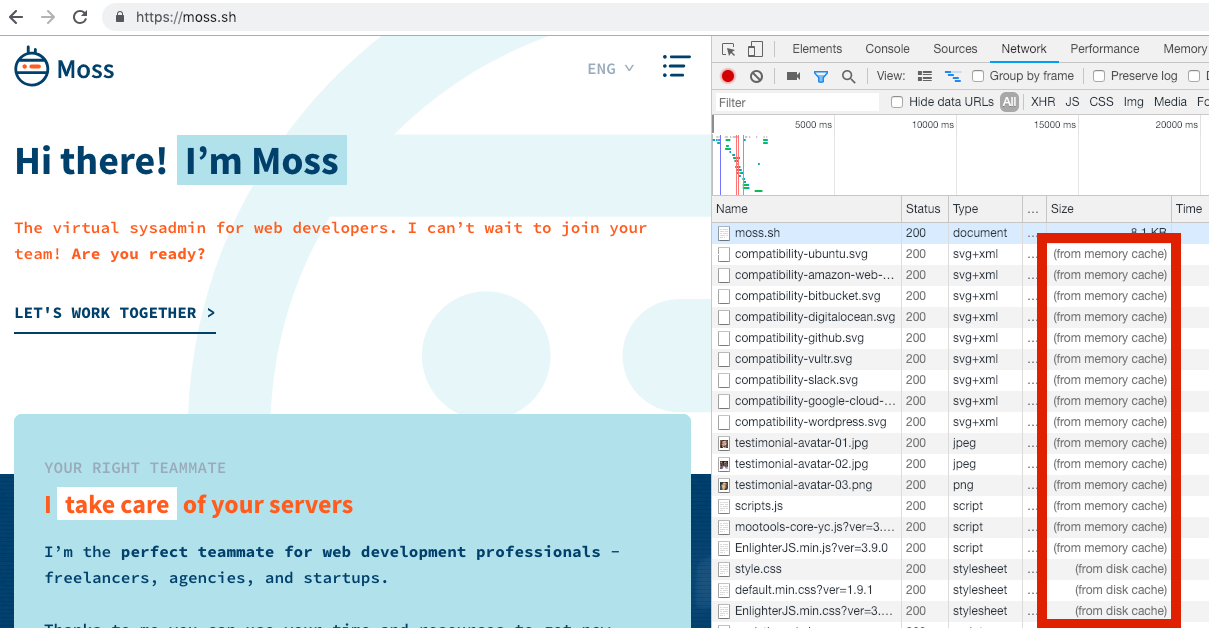Clear the network log with the clear icon

click(x=757, y=76)
